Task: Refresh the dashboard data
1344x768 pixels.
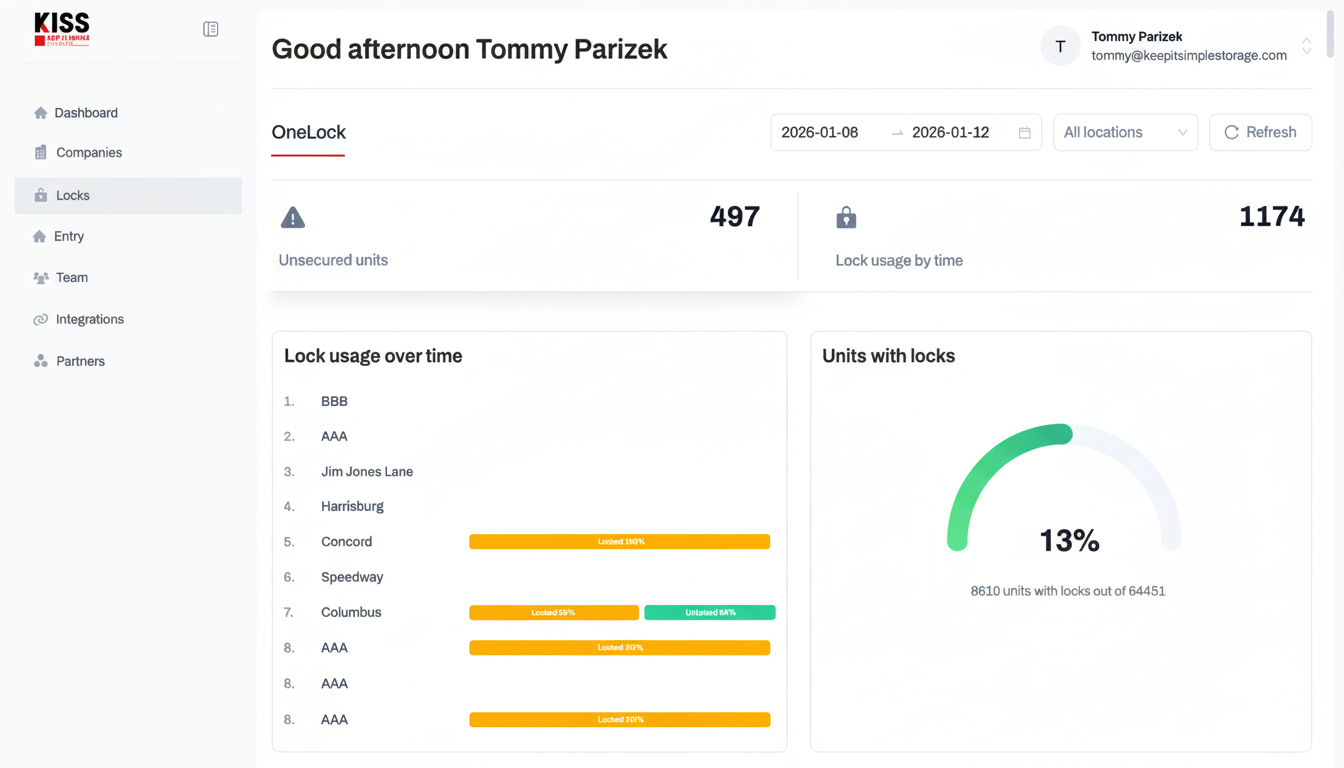Action: tap(1260, 132)
